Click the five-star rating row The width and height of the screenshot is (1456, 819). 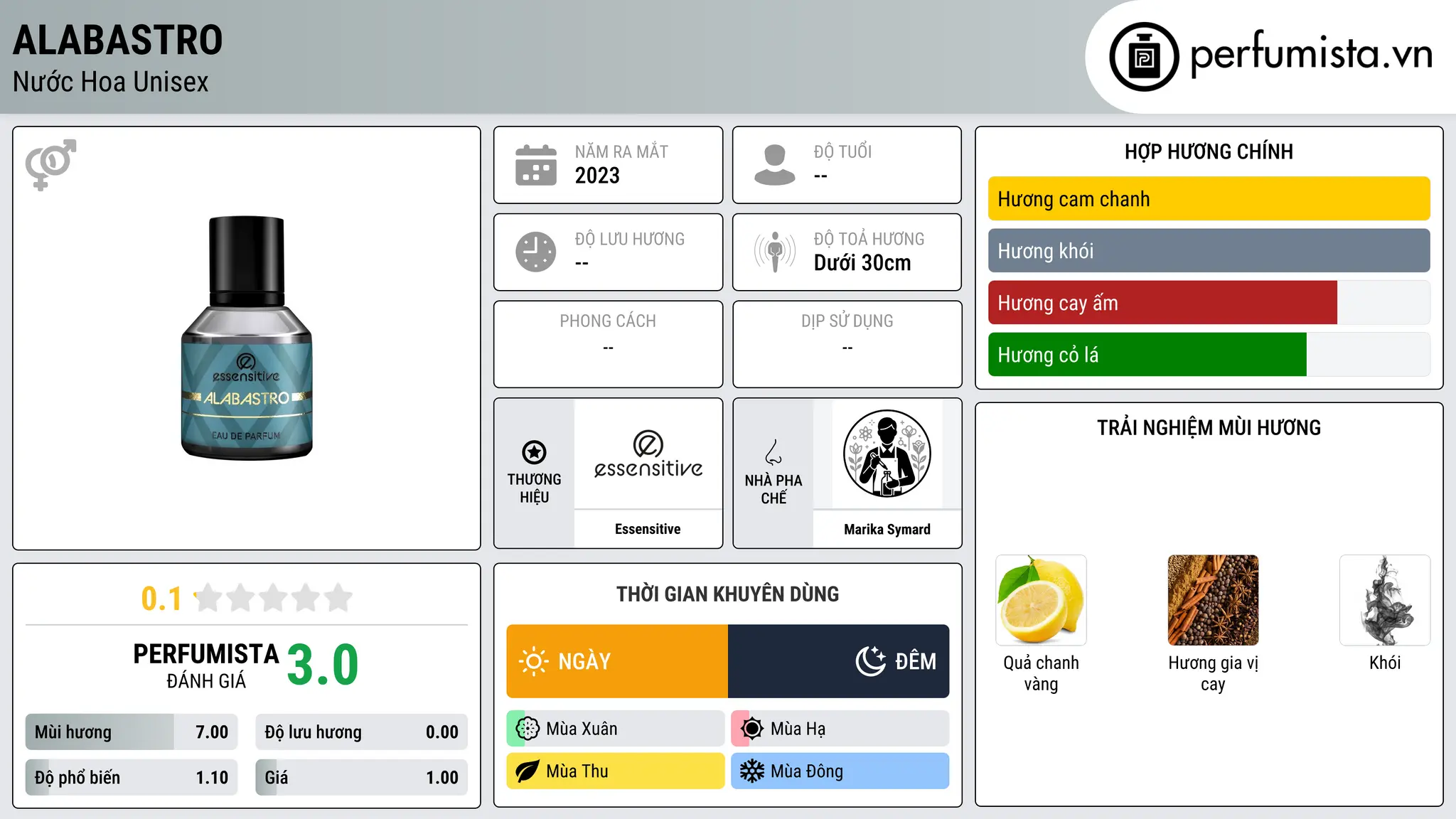coord(274,598)
